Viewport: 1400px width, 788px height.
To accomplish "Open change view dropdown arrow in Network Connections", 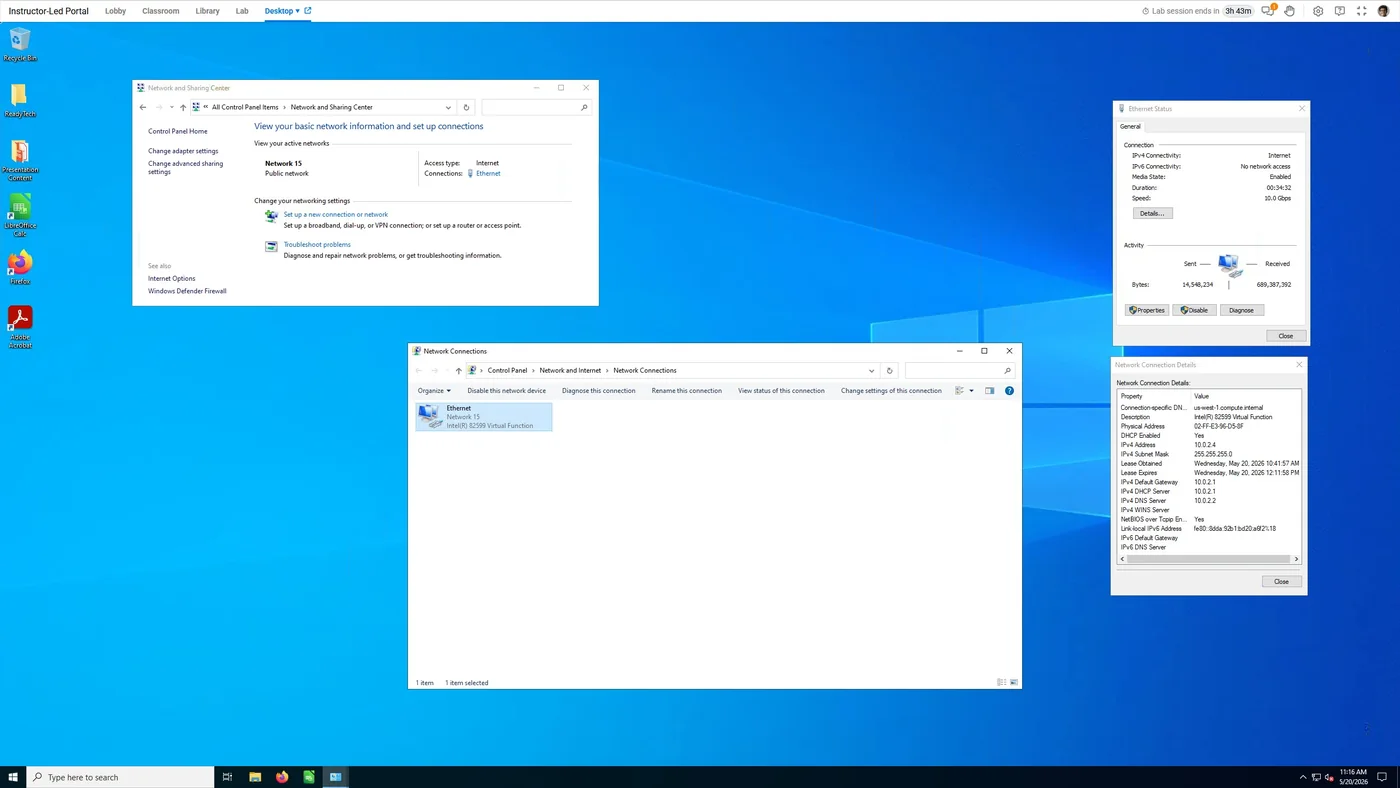I will [971, 391].
